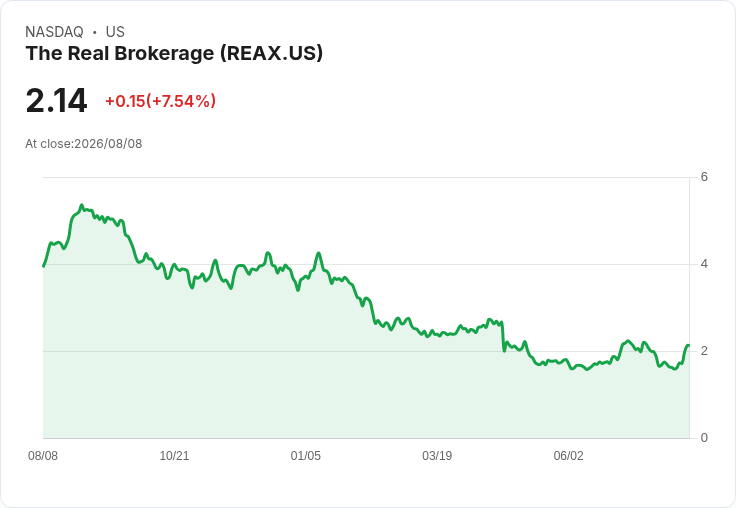The height and width of the screenshot is (508, 736).
Task: Click the +0.15(+7.54%) price change
Action: [161, 101]
